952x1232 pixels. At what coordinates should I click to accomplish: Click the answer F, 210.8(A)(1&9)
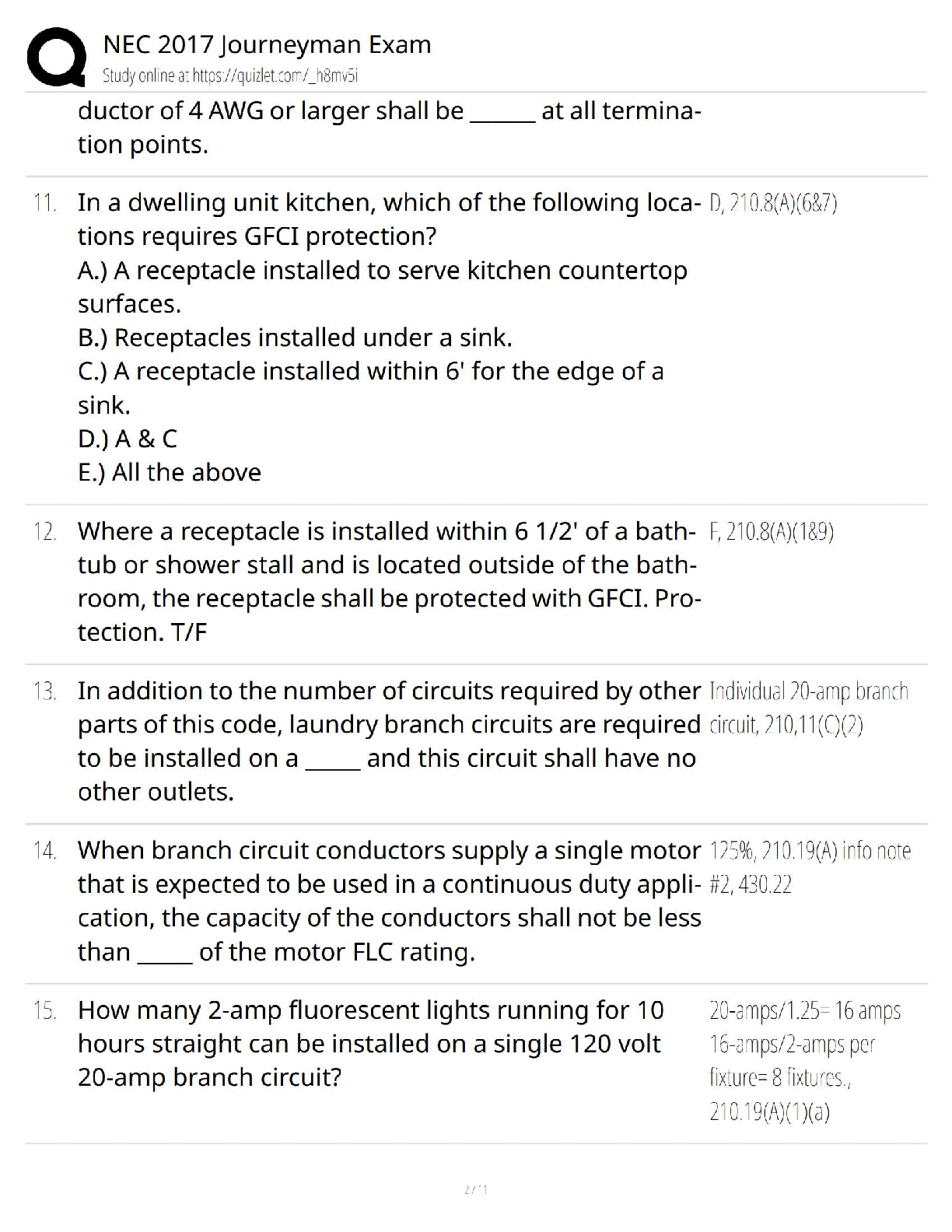772,533
